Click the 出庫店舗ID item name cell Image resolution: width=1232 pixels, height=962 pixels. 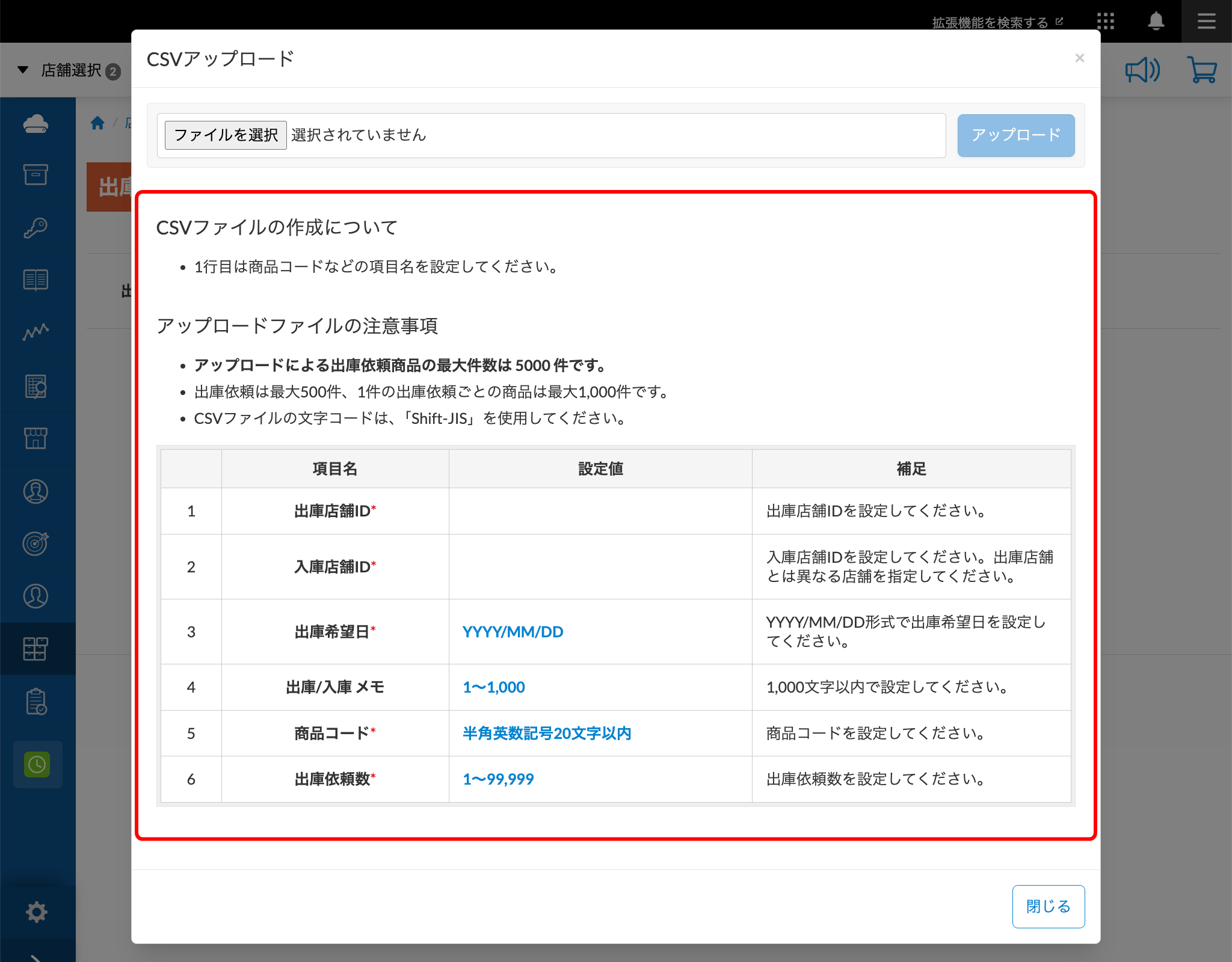click(335, 511)
